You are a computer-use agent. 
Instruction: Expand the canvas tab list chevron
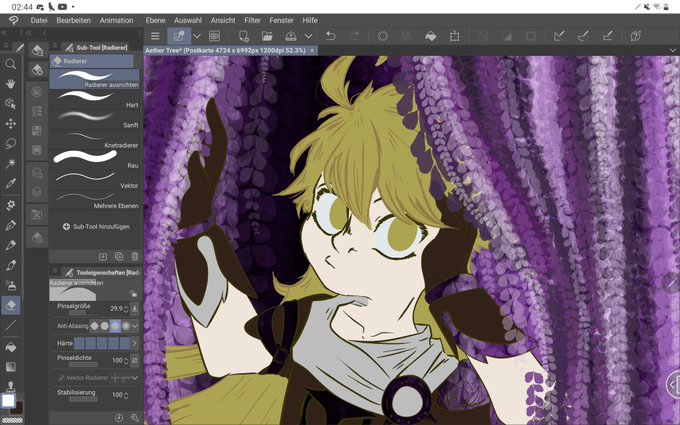(673, 50)
